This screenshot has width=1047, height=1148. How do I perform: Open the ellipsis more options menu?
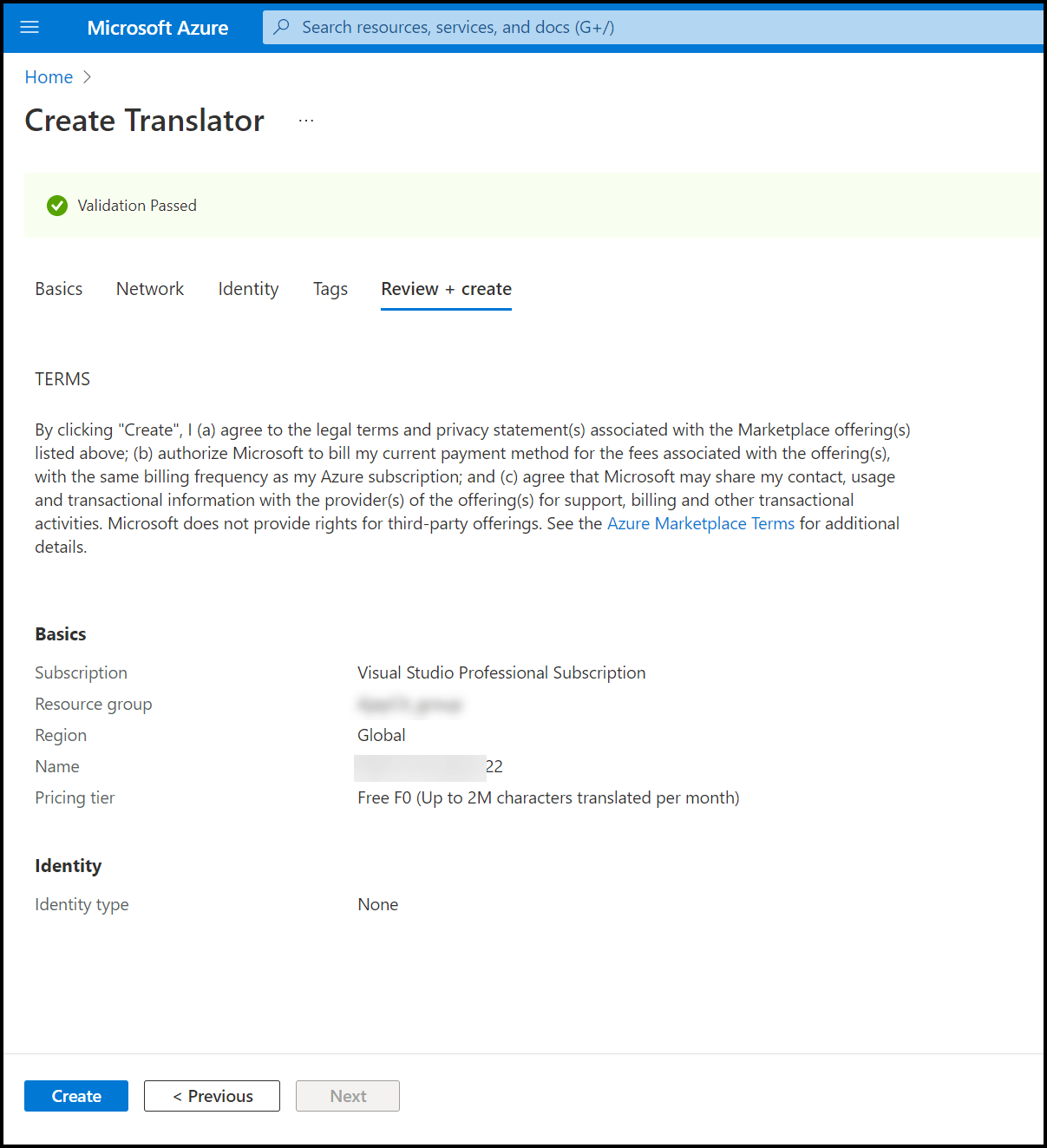[x=306, y=121]
